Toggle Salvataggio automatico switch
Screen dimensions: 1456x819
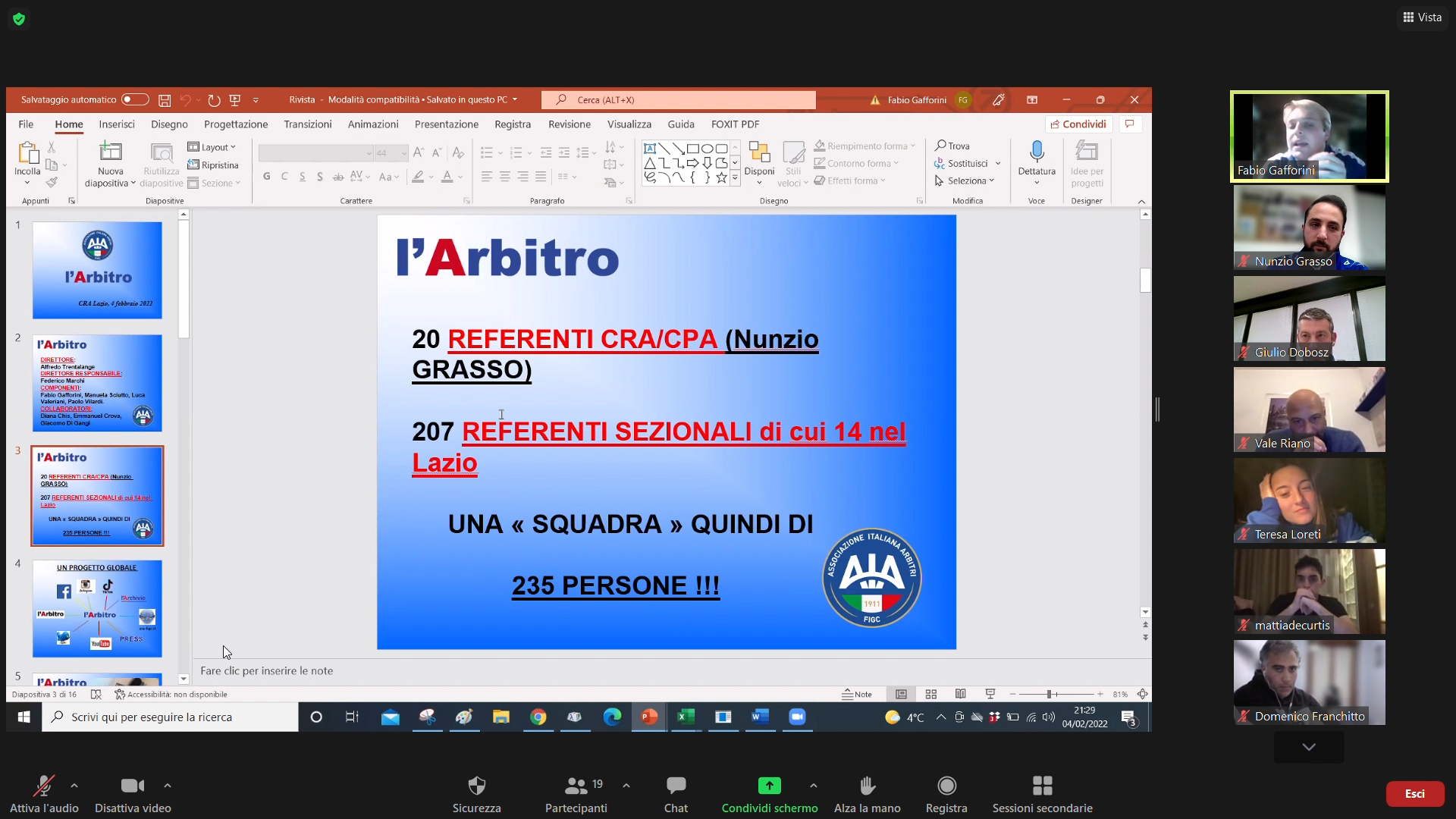click(x=135, y=99)
